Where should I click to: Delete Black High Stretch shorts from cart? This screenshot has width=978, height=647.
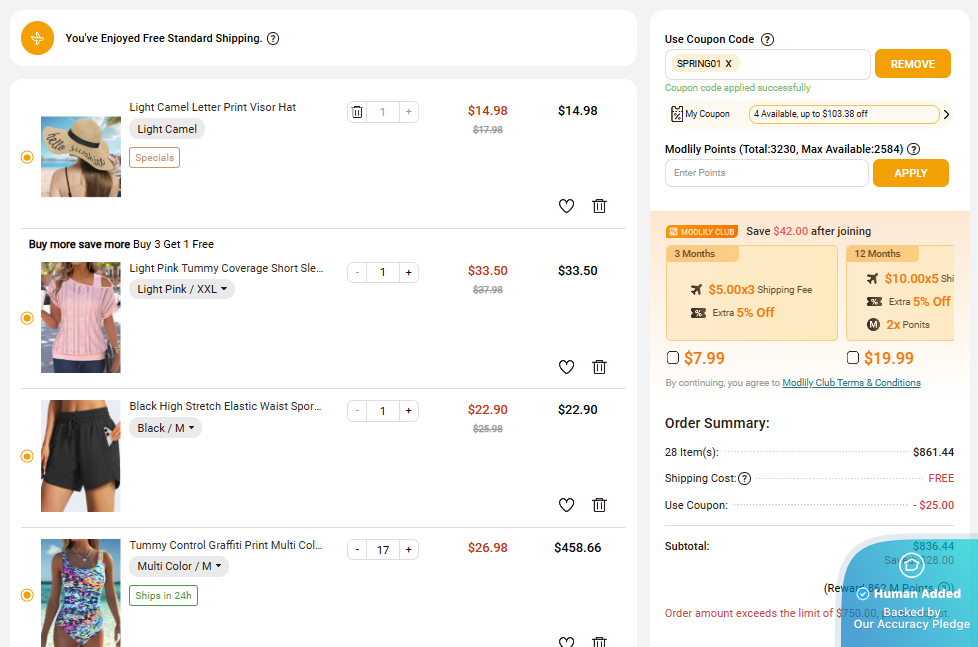click(x=599, y=505)
